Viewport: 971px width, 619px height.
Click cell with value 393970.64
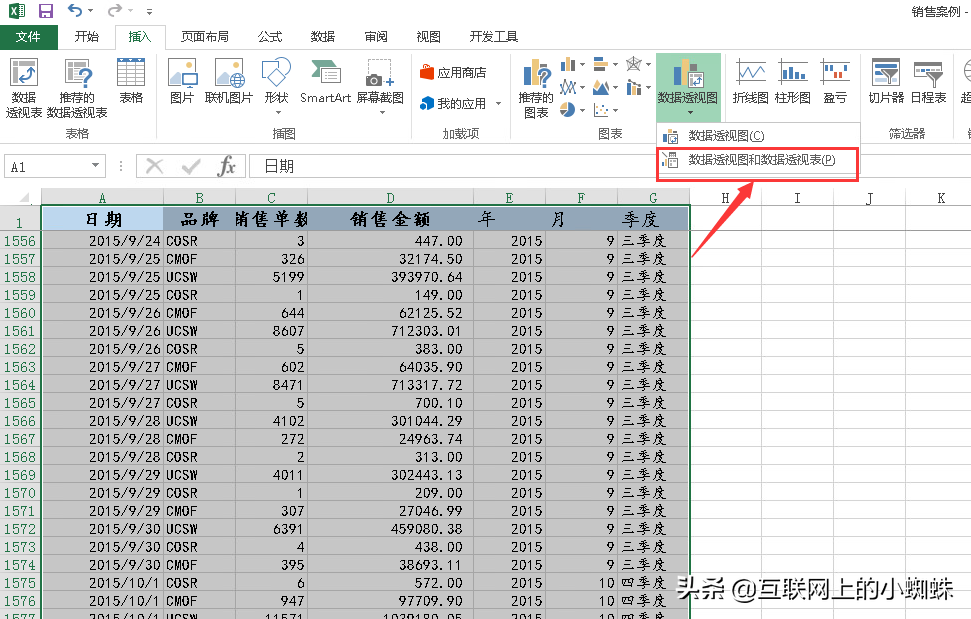[390, 277]
